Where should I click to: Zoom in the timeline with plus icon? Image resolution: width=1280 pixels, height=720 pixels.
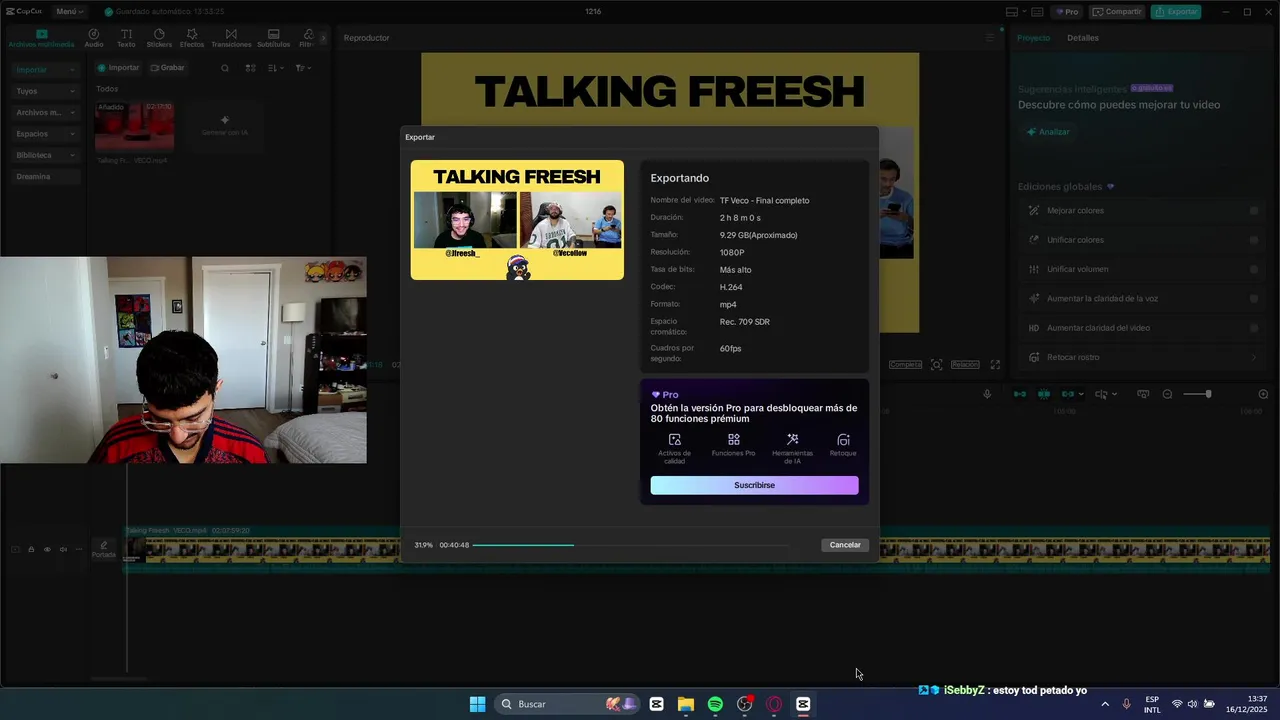(1263, 394)
